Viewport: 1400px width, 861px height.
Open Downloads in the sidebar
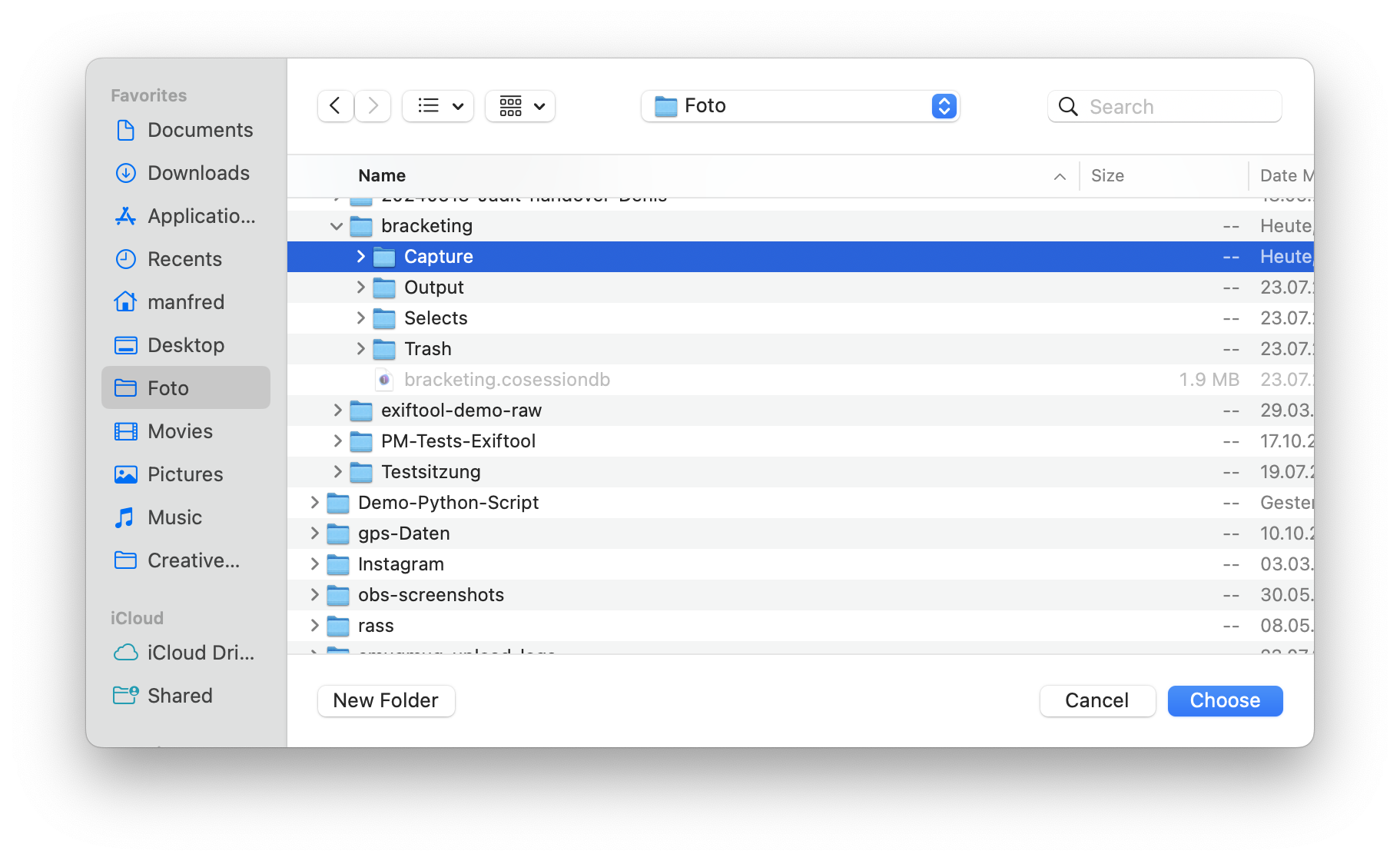[x=185, y=173]
